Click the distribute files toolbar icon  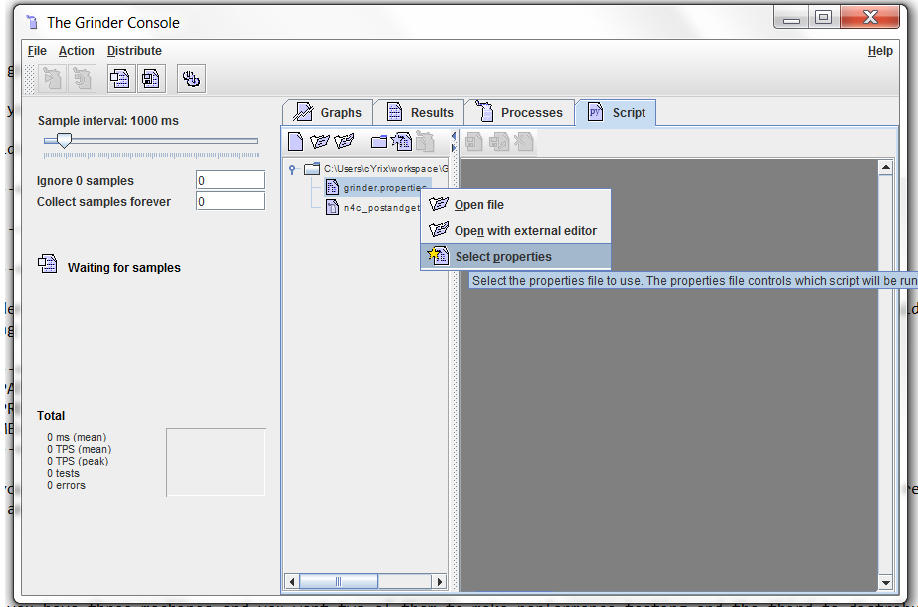coord(192,78)
